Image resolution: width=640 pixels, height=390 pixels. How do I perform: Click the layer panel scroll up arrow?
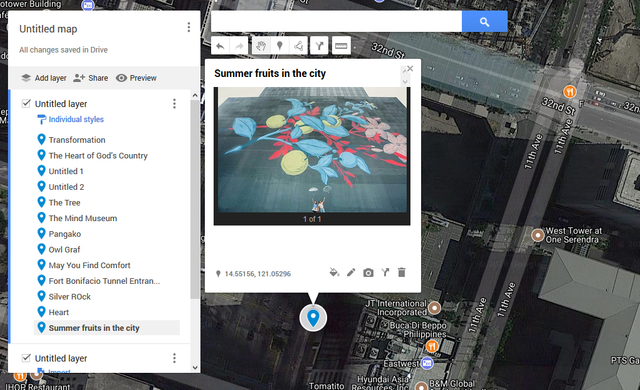click(195, 95)
